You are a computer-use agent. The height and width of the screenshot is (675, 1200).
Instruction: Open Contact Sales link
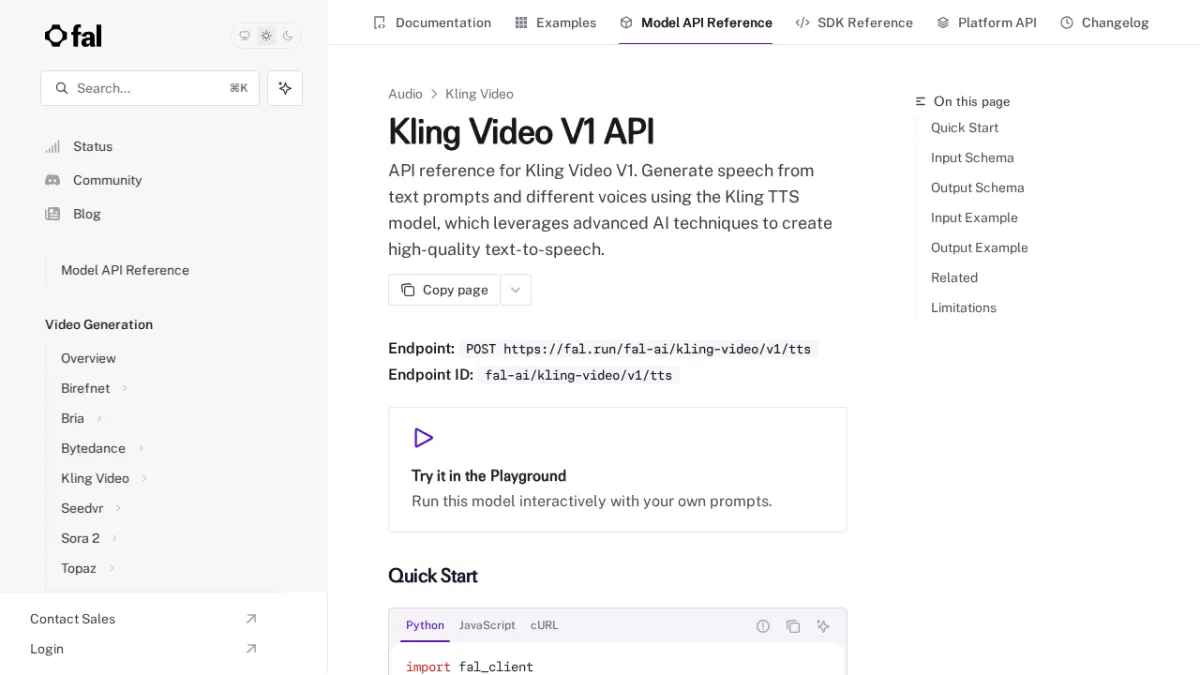(x=143, y=619)
